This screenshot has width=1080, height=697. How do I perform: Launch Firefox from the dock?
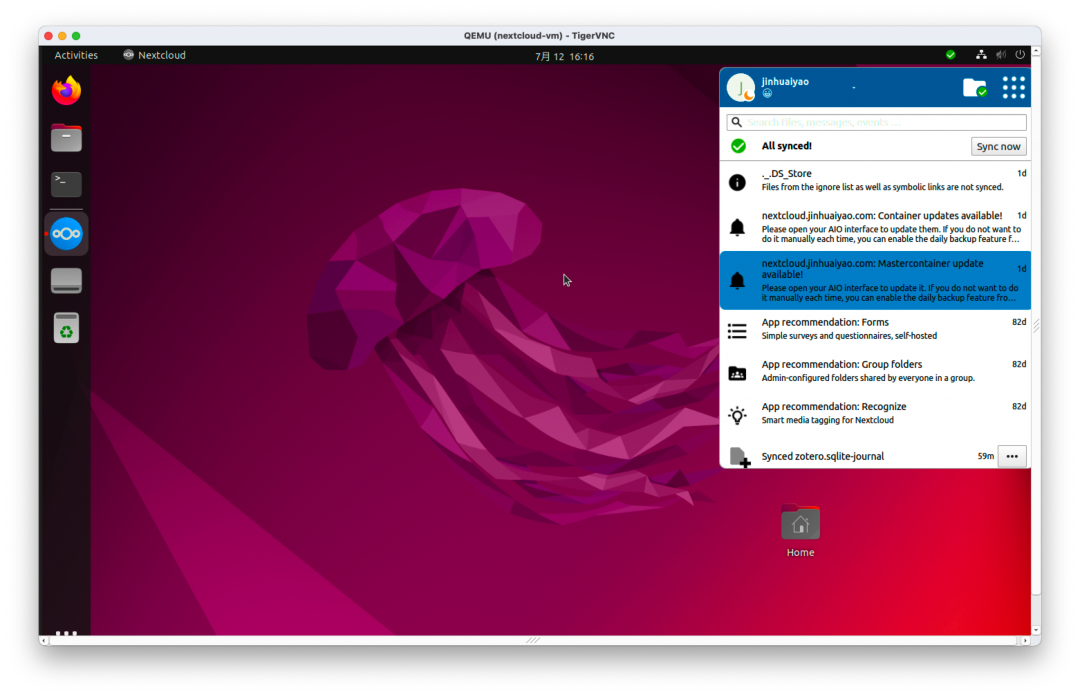coord(66,91)
